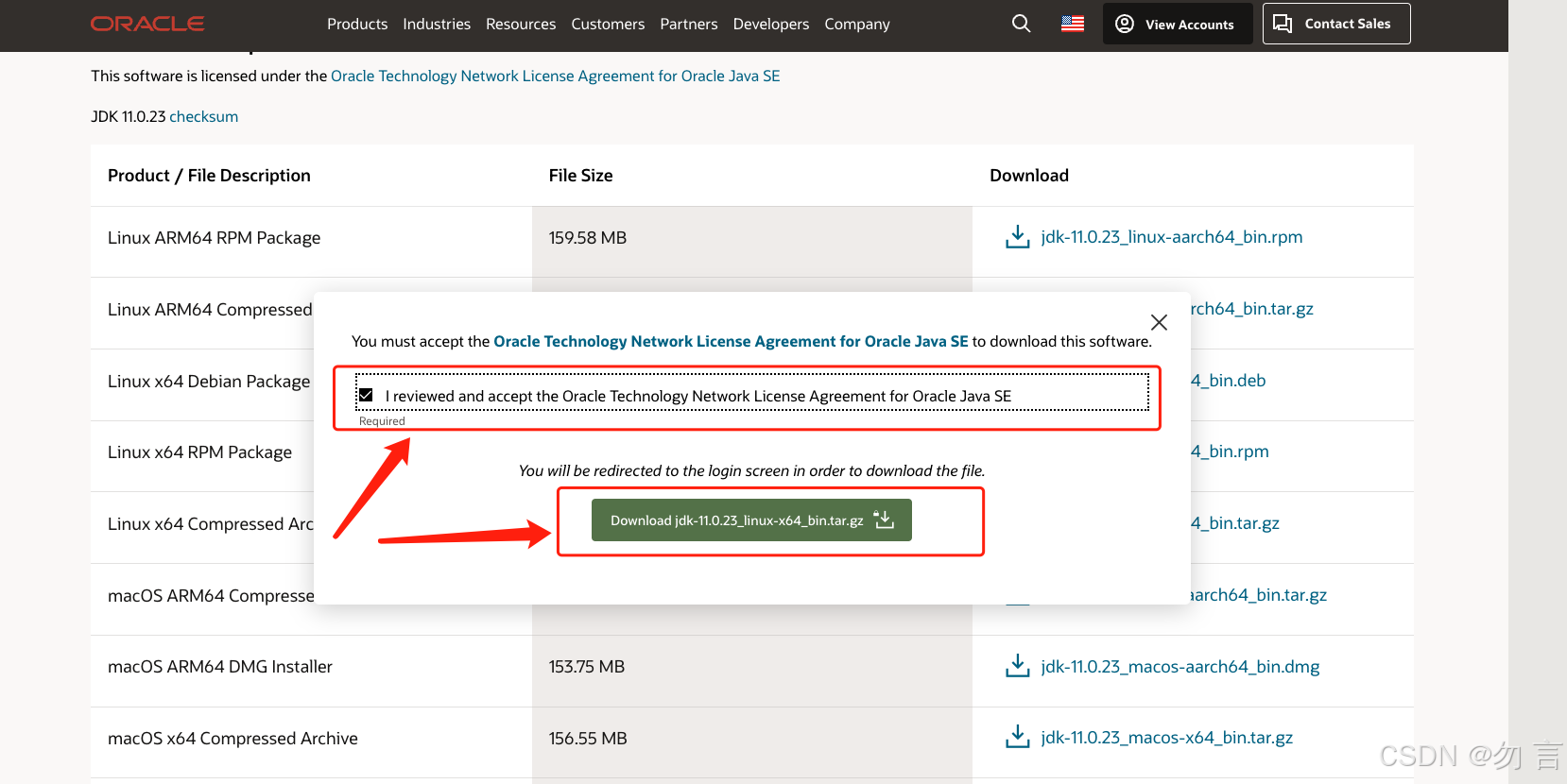Image resolution: width=1567 pixels, height=784 pixels.
Task: Click the Download column header
Action: (1029, 176)
